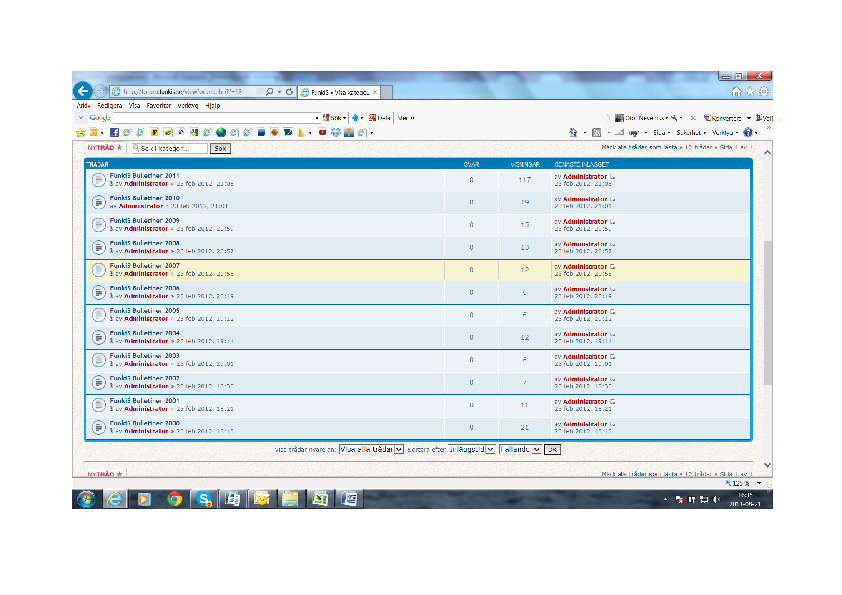Expand the Google toolbar Sök dropdown arrow
The width and height of the screenshot is (842, 595).
pyautogui.click(x=345, y=118)
